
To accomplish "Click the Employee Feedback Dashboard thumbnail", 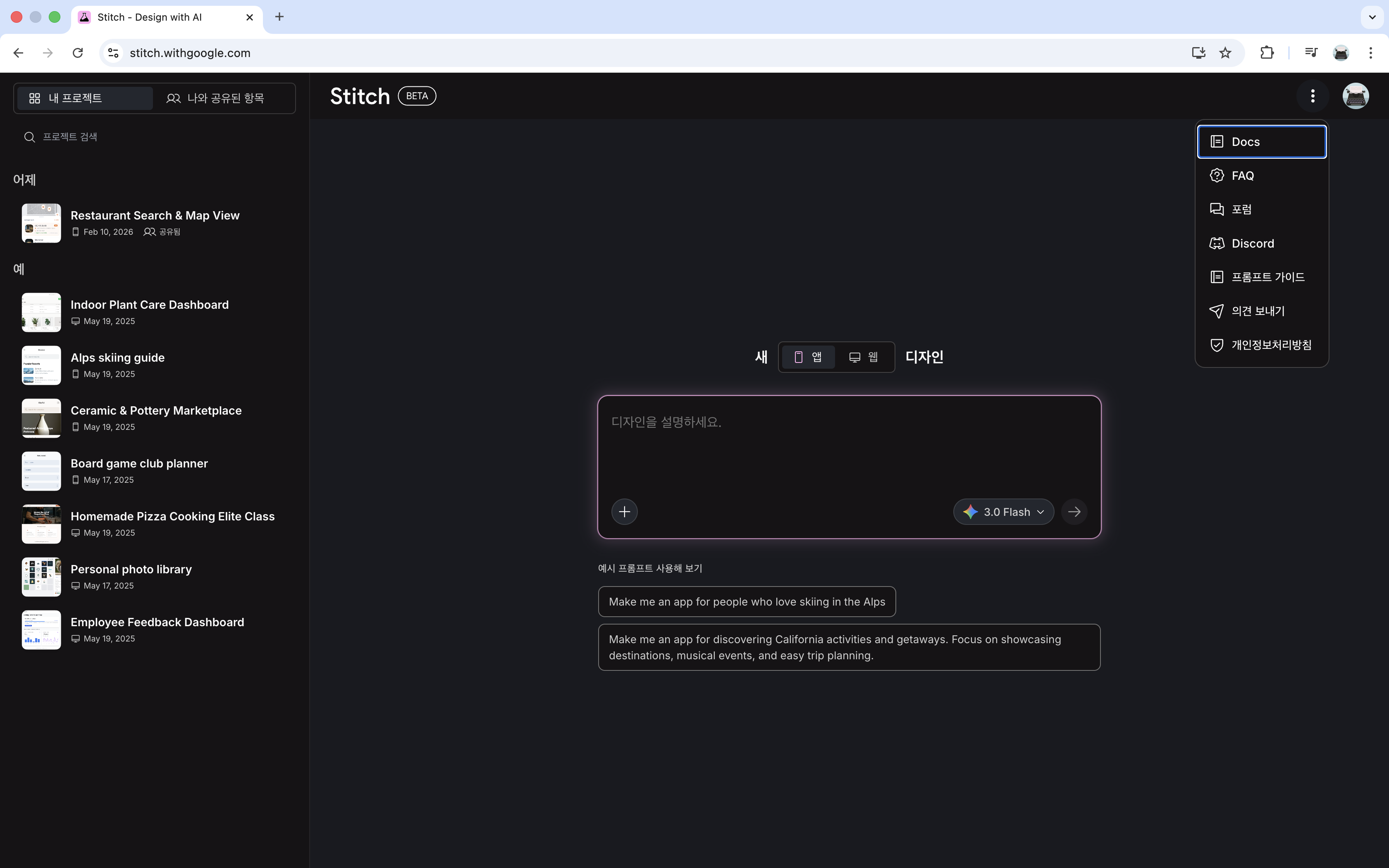I will (x=41, y=630).
